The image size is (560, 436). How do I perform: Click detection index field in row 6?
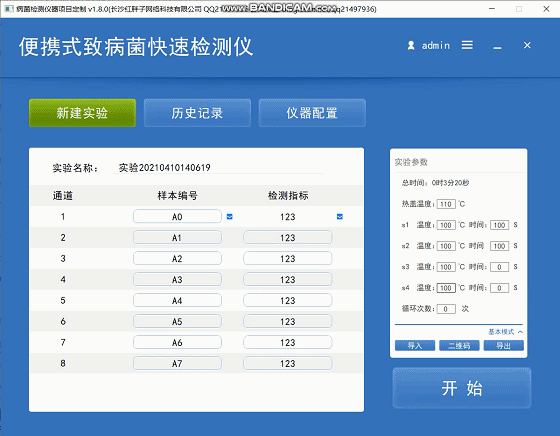[x=288, y=321]
